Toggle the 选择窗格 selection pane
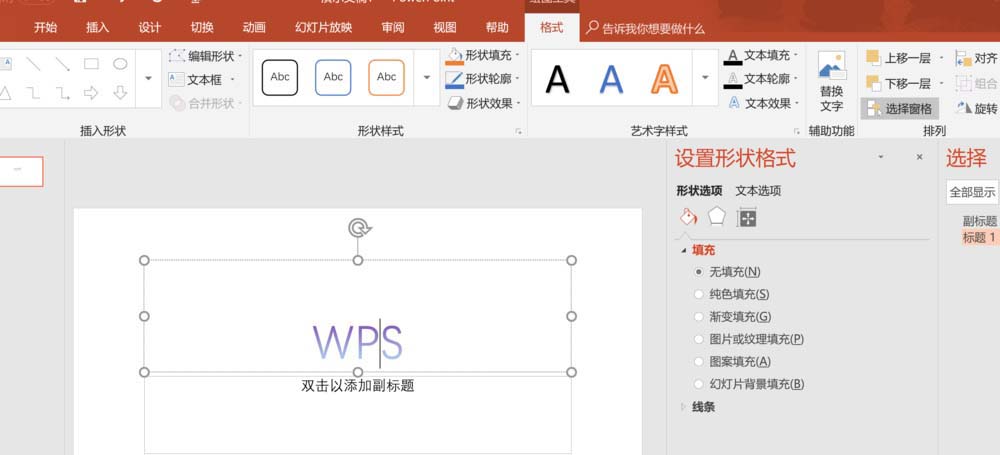This screenshot has height=455, width=1000. tap(899, 108)
